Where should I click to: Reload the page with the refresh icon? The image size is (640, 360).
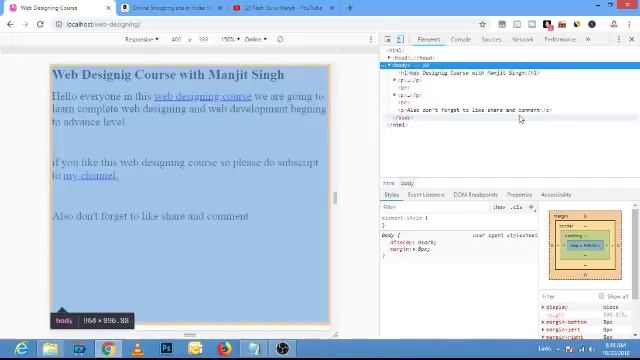[x=40, y=24]
